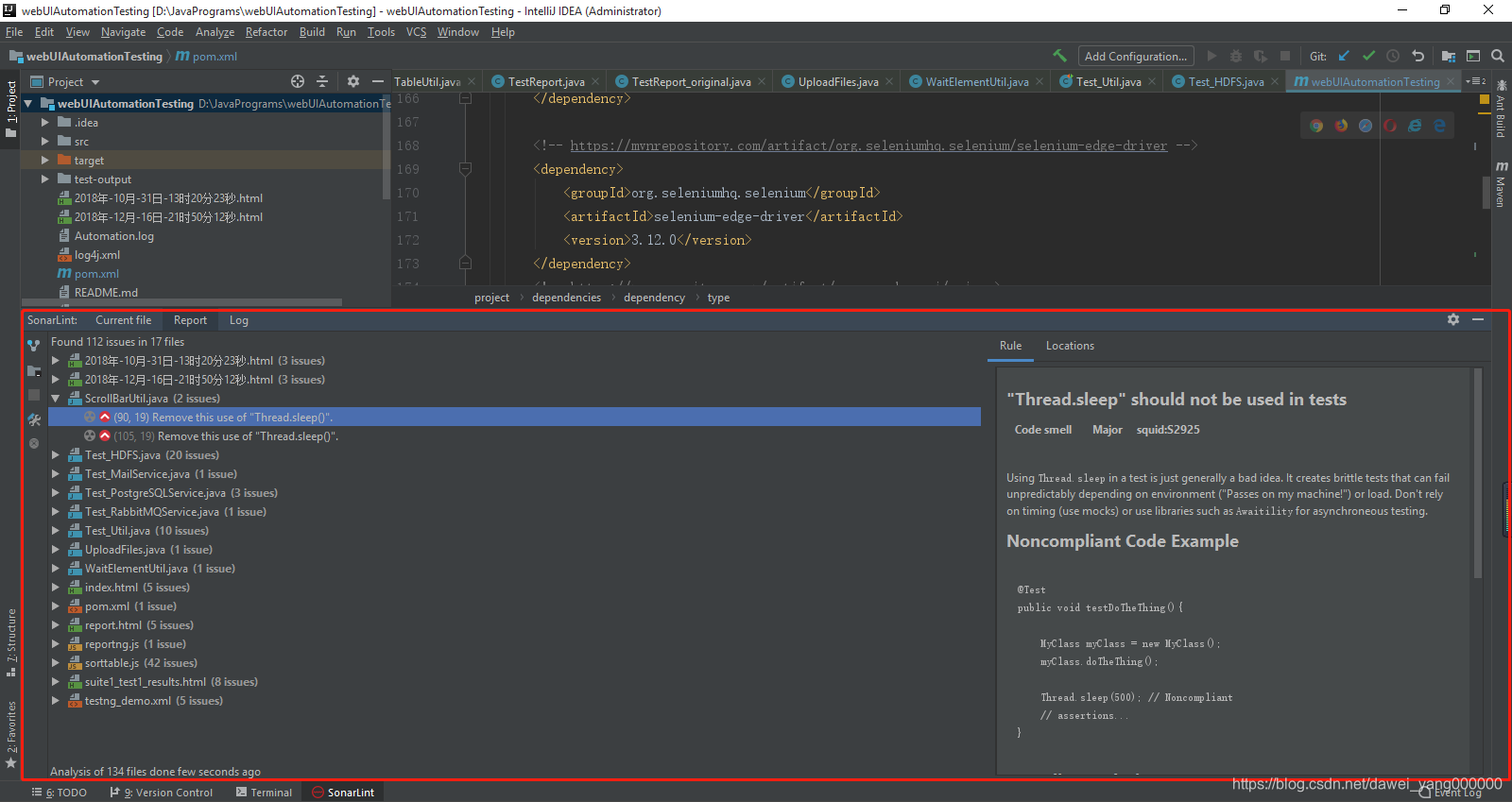This screenshot has height=802, width=1512.
Task: Click the Git Update Project arrow icon
Action: pyautogui.click(x=1344, y=56)
